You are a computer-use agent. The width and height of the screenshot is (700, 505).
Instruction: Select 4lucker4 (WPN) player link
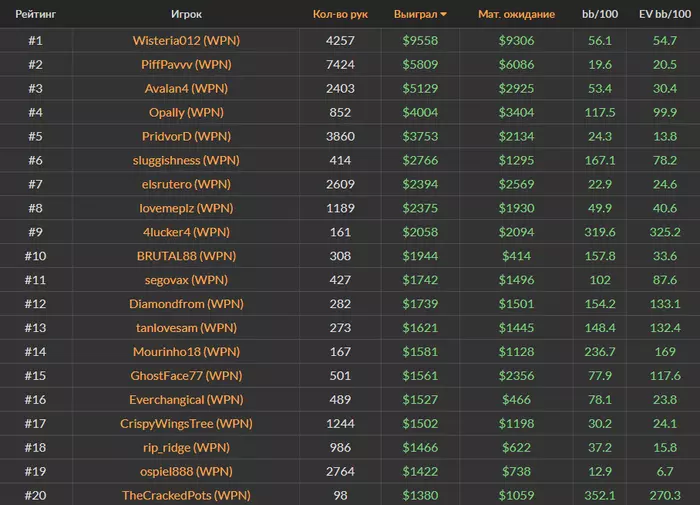coord(186,232)
